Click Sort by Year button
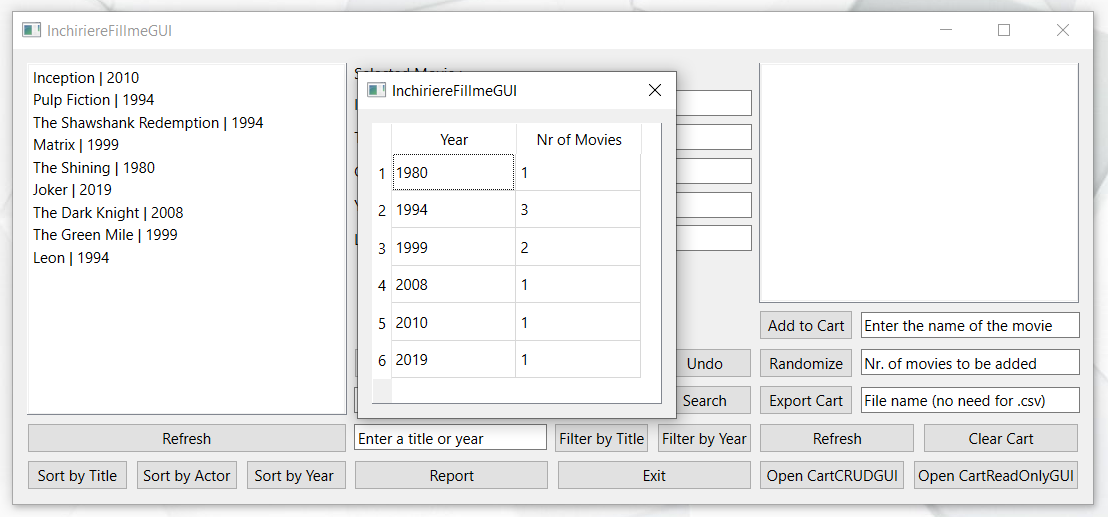 (x=296, y=475)
